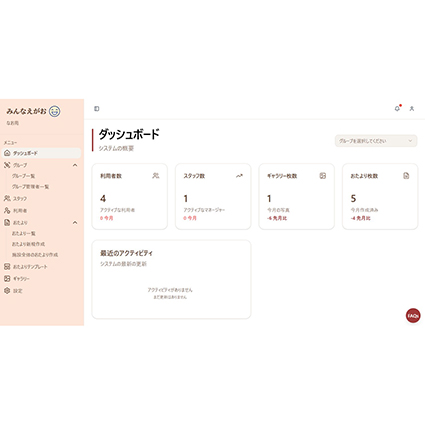Image resolution: width=425 pixels, height=425 pixels.
Task: Click 今月の写真 label
Action: click(x=278, y=210)
